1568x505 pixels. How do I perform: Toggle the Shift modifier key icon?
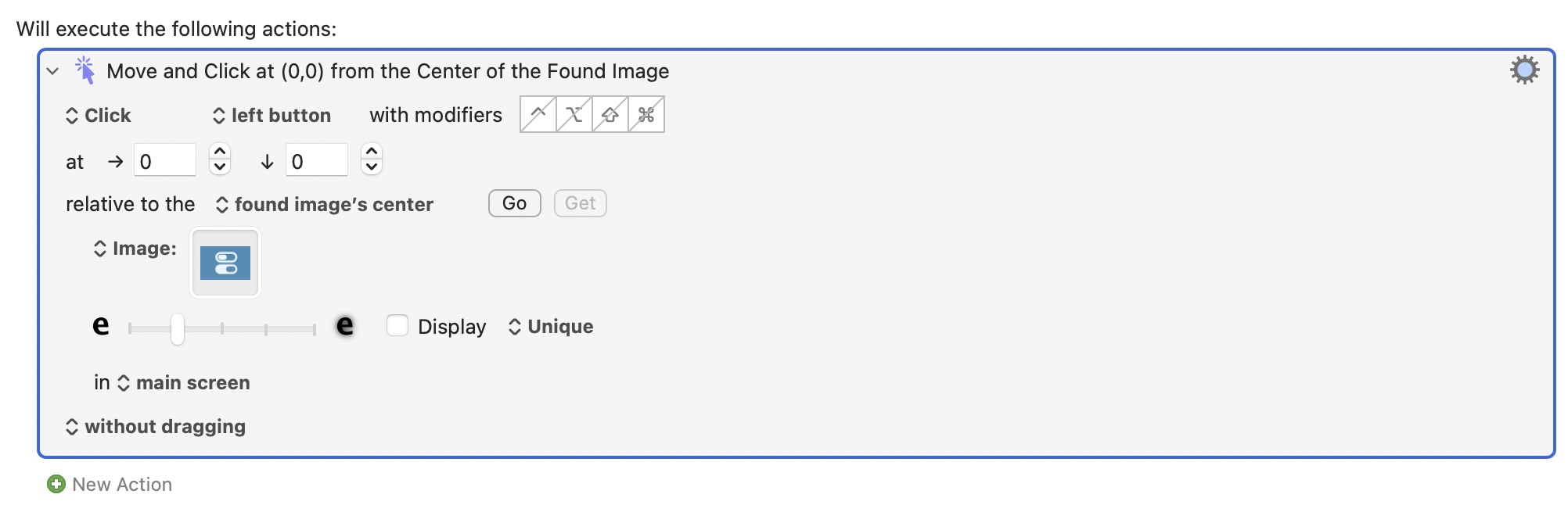pos(610,115)
